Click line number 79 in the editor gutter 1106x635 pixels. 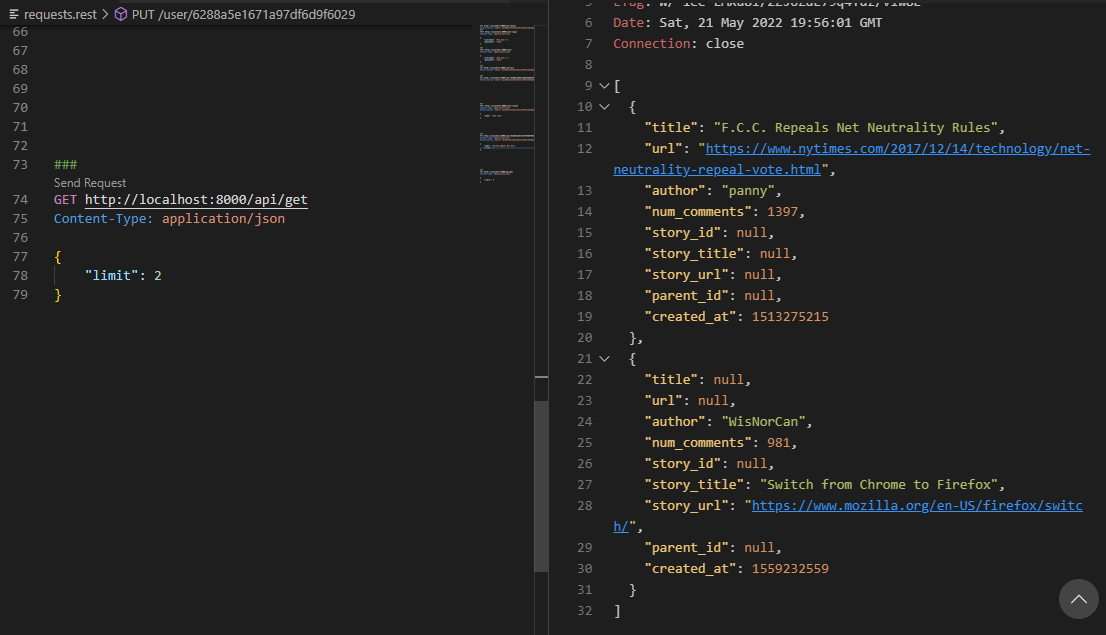pyautogui.click(x=20, y=294)
